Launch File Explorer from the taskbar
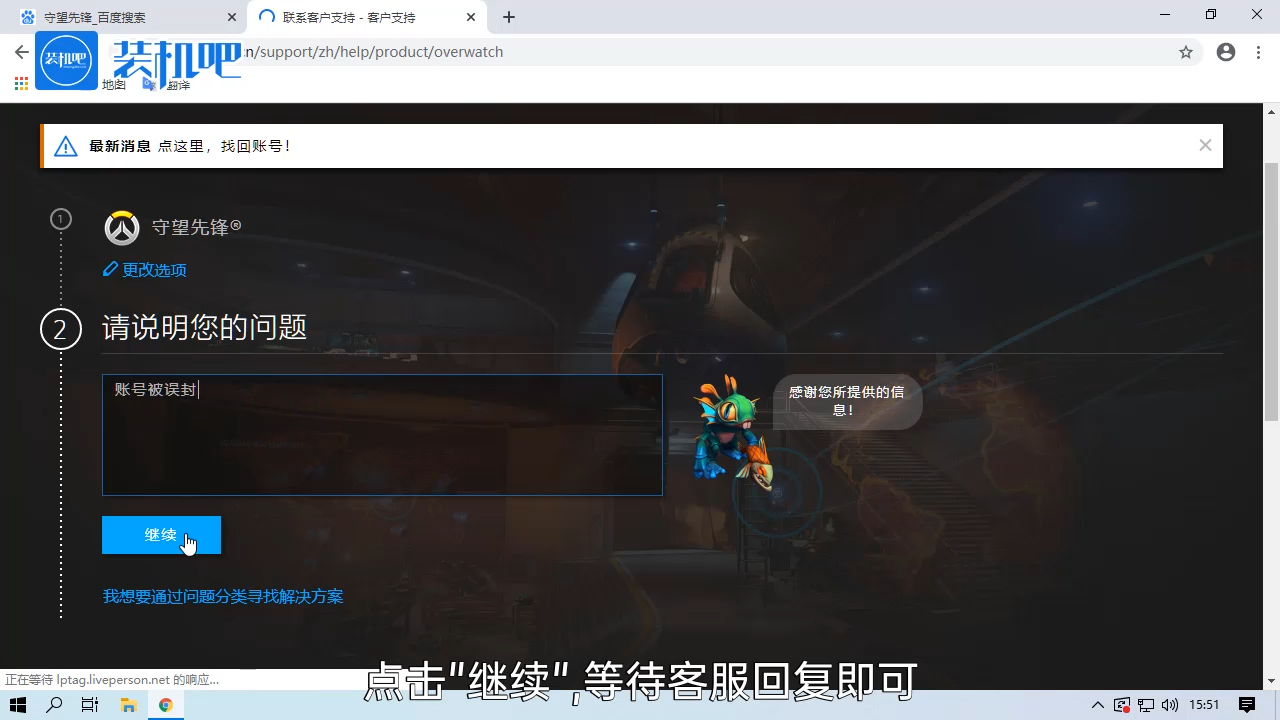Image resolution: width=1280 pixels, height=720 pixels. tap(128, 705)
